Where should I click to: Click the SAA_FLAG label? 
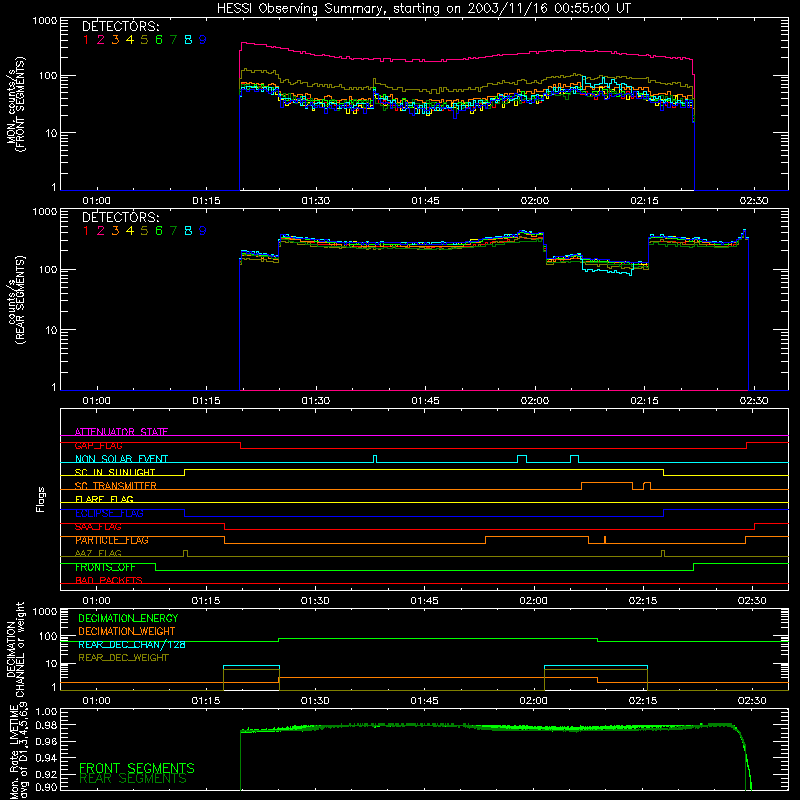coord(98,527)
